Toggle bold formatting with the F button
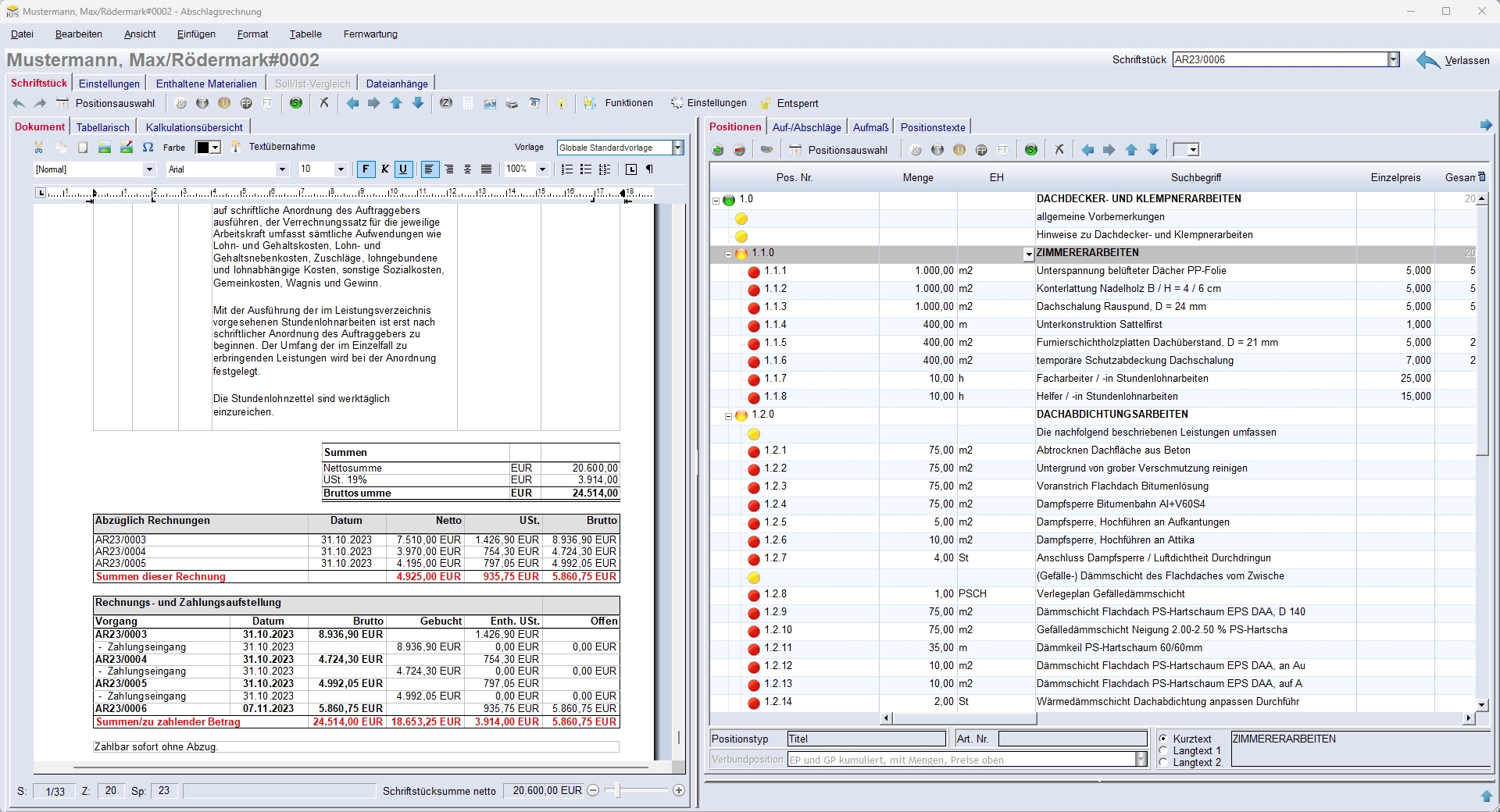Image resolution: width=1500 pixels, height=812 pixels. [x=366, y=169]
